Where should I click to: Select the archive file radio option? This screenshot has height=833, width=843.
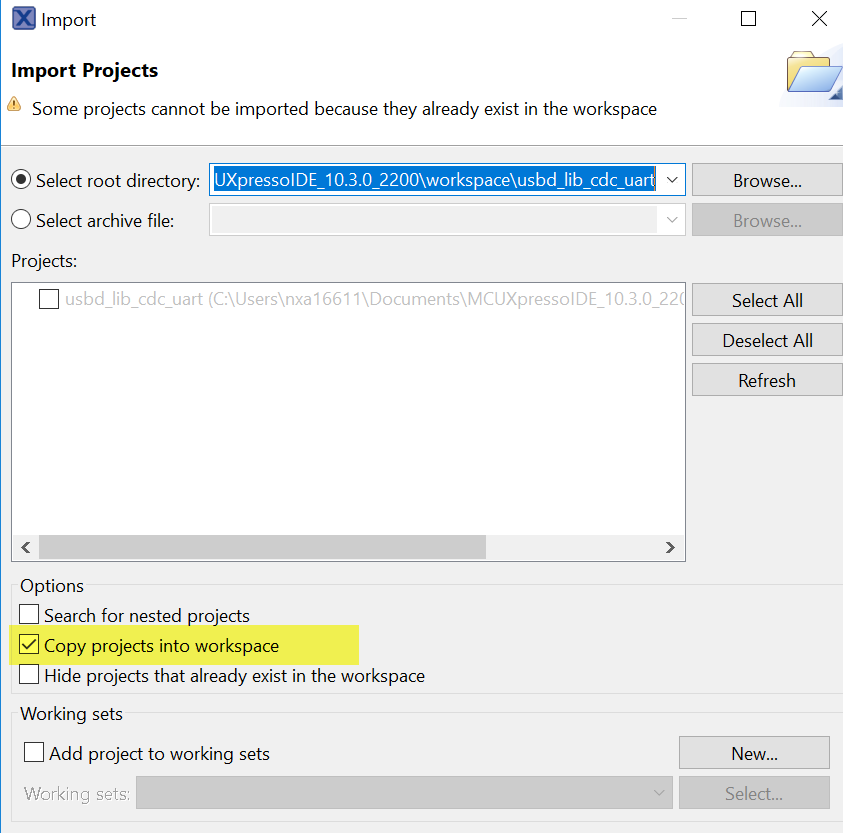21,219
